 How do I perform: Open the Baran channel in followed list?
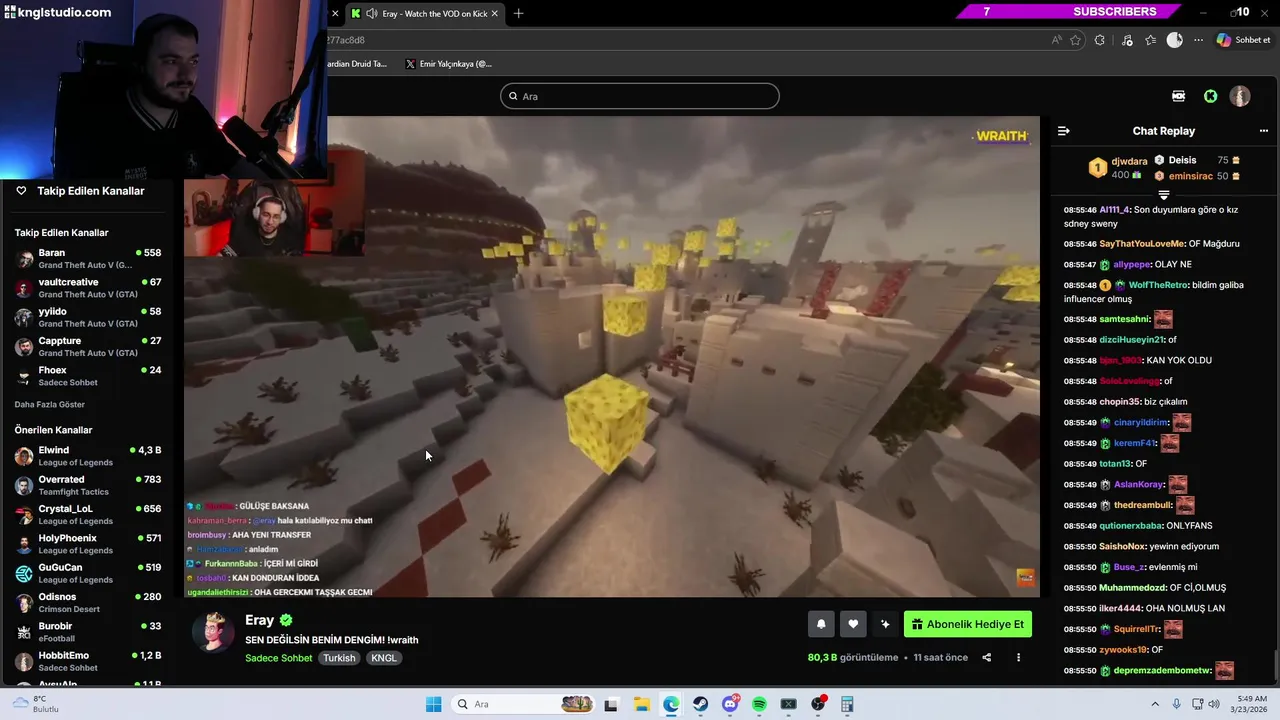(x=88, y=259)
